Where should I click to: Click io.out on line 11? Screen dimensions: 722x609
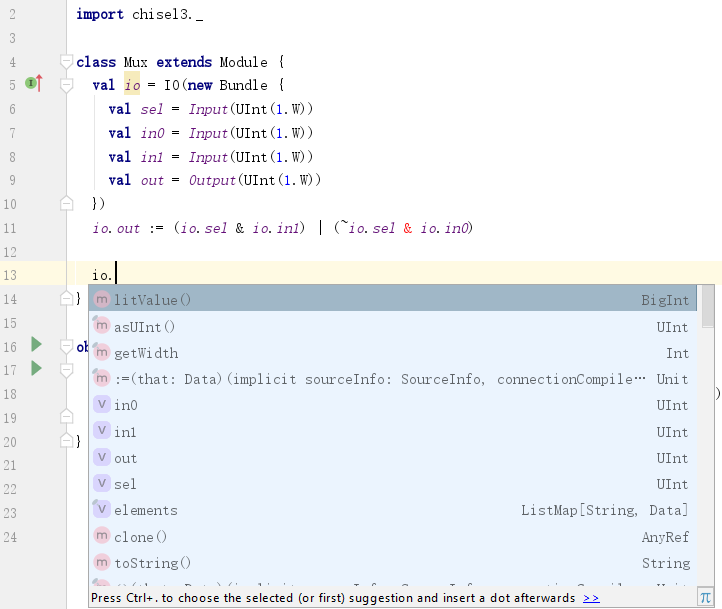[116, 228]
